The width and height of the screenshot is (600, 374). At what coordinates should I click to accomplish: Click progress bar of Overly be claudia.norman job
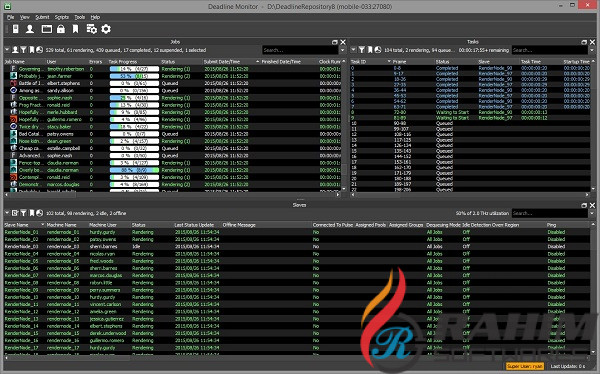pos(134,170)
